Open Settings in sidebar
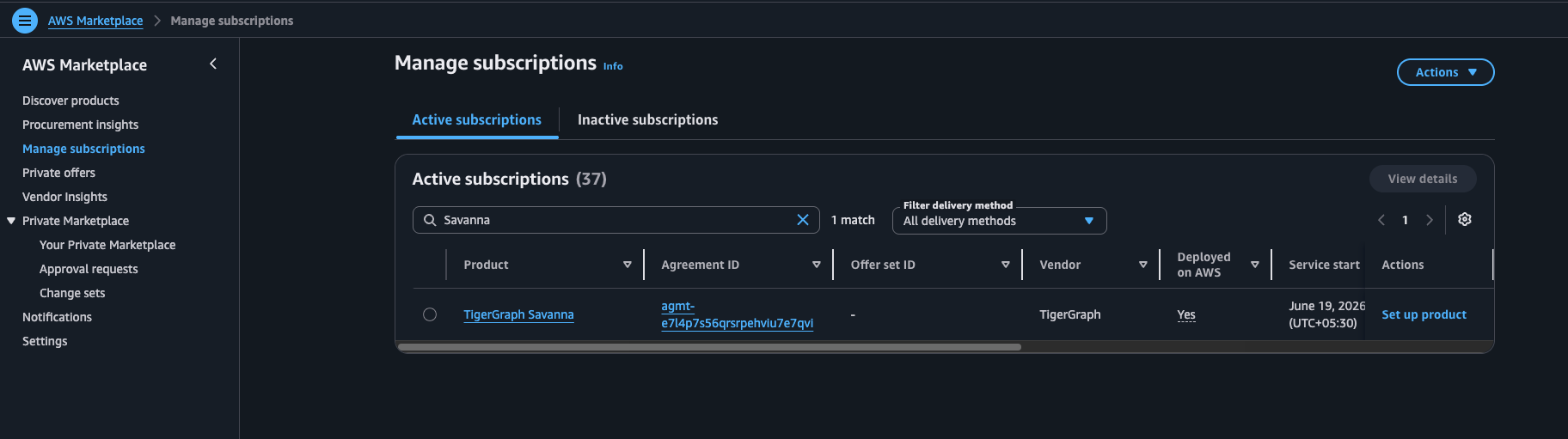 tap(45, 341)
